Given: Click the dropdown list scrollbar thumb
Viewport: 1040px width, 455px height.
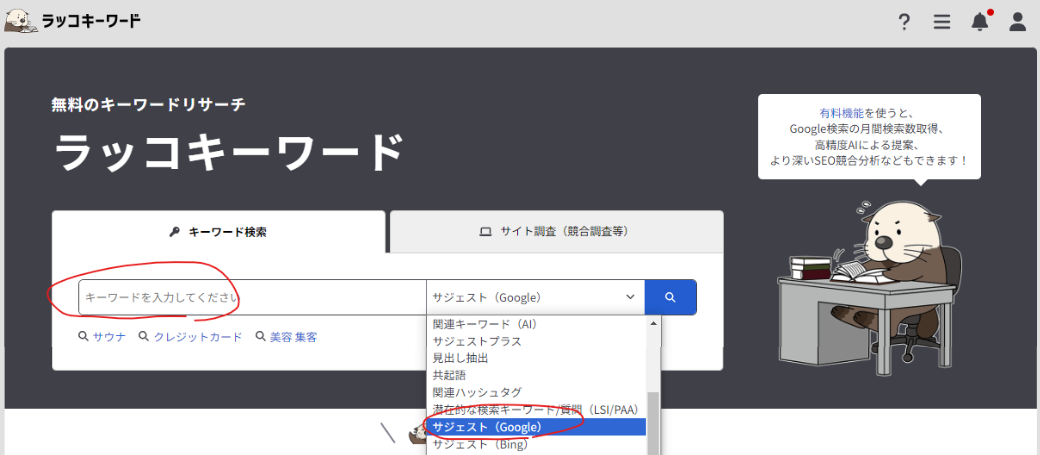Looking at the screenshot, I should 653,423.
